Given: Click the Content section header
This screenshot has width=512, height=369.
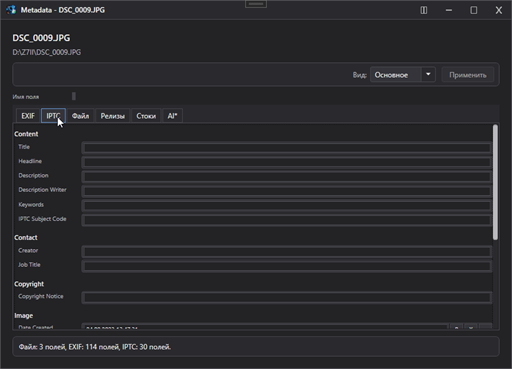Looking at the screenshot, I should pyautogui.click(x=26, y=134).
